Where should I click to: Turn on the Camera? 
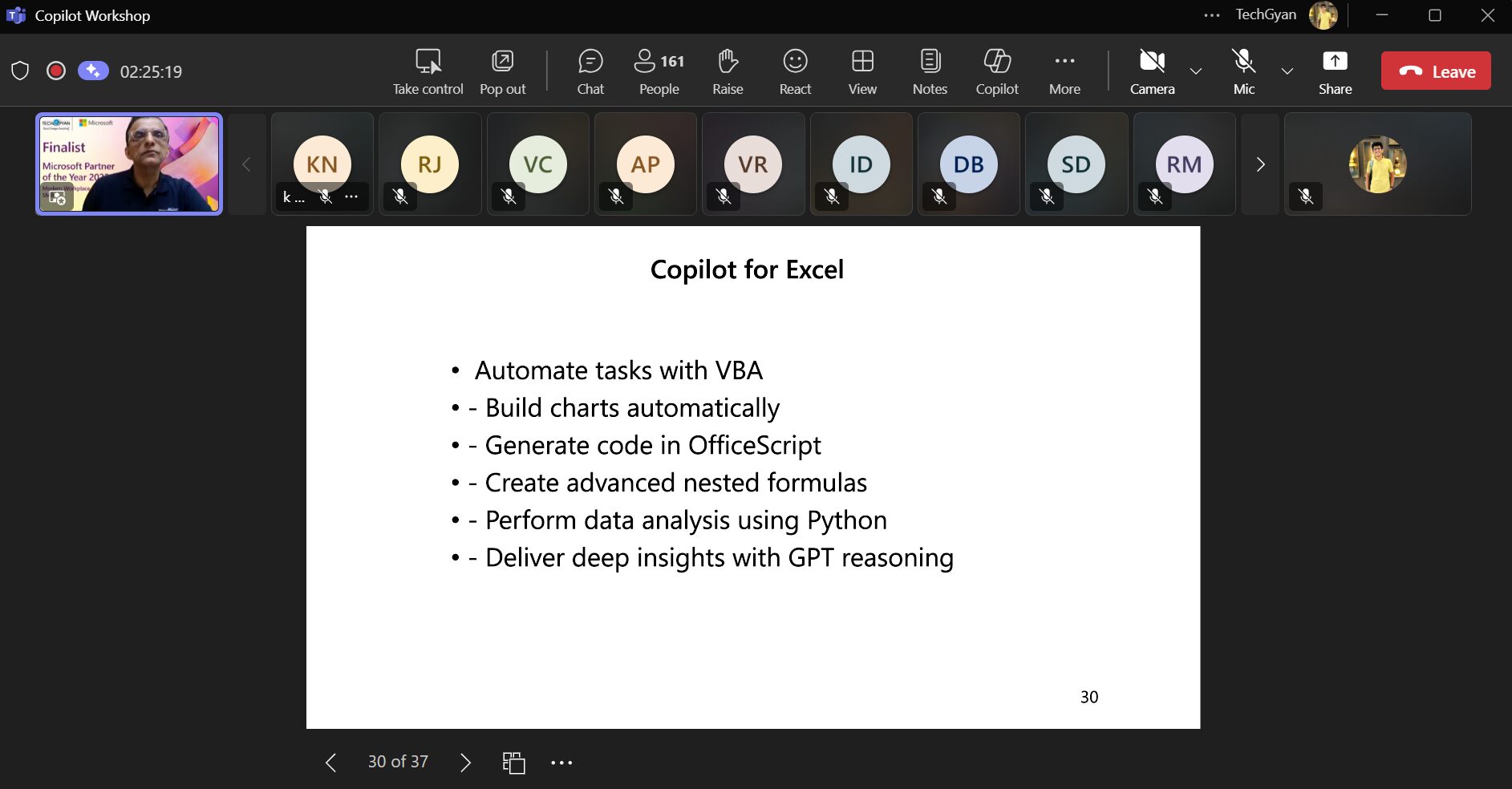[x=1152, y=71]
